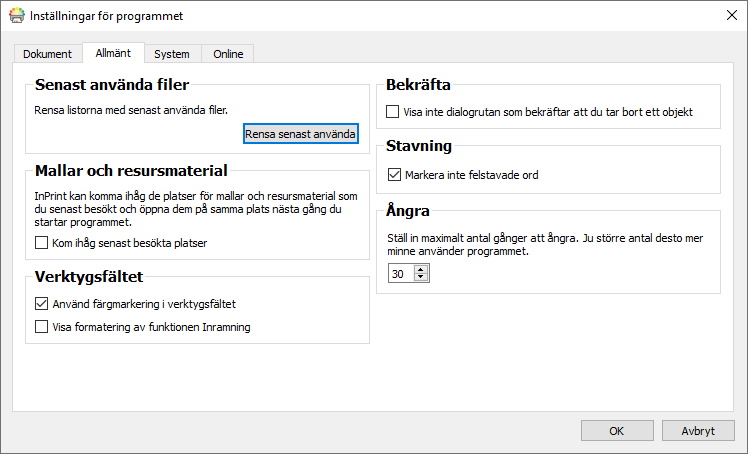
Task: Click the Ångra number field showing 30
Action: pos(399,273)
